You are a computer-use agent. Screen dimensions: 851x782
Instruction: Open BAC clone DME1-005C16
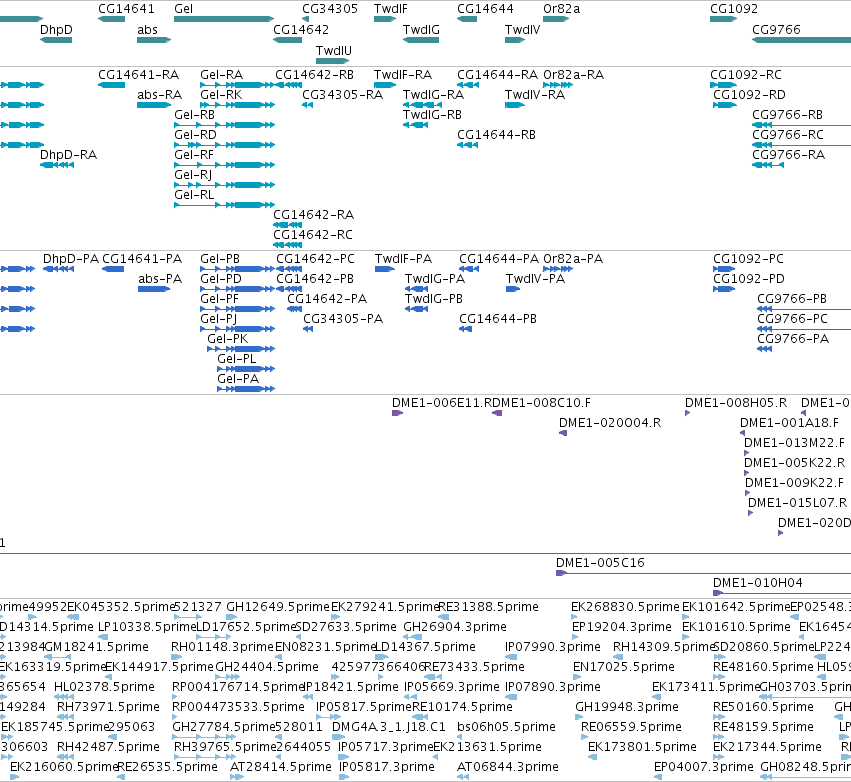(600, 563)
